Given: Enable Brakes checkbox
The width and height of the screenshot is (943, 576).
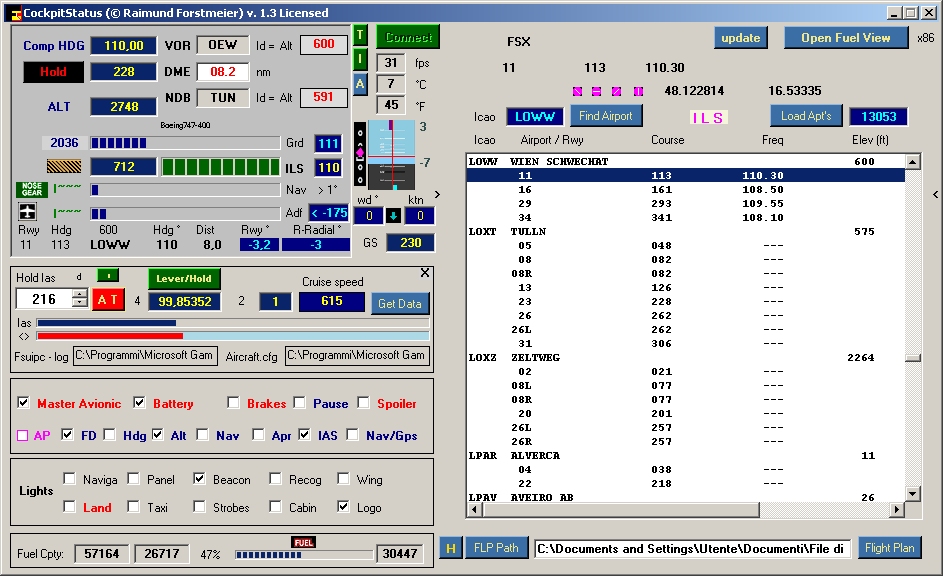Looking at the screenshot, I should click(233, 402).
